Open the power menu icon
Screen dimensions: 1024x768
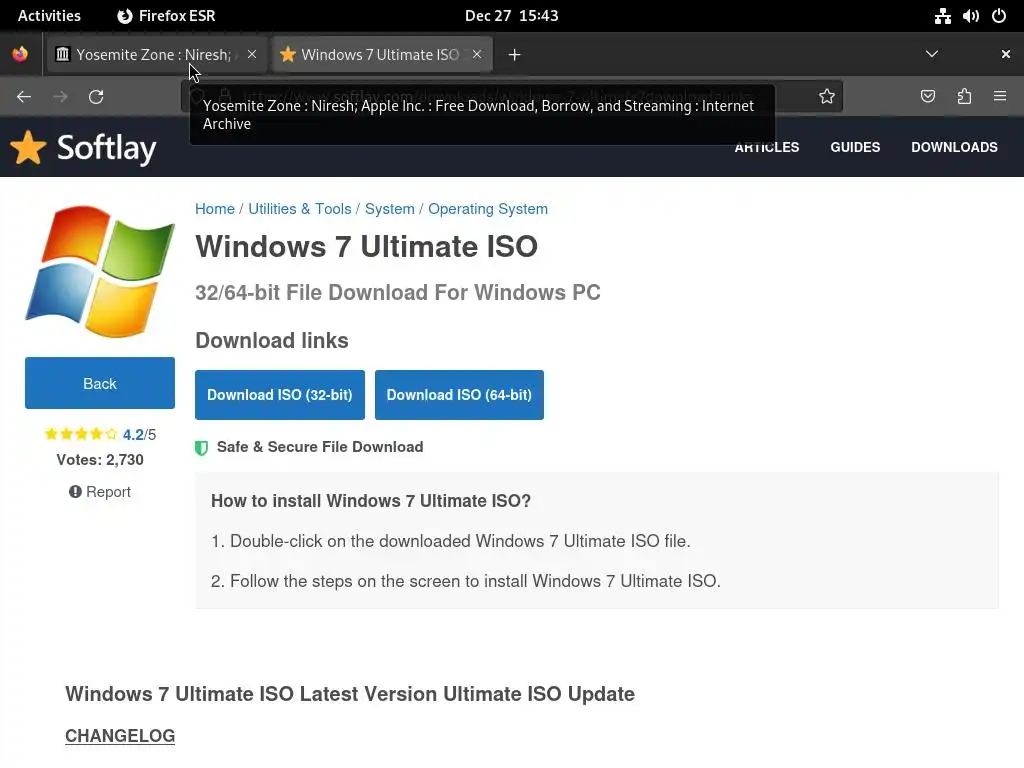[x=999, y=16]
